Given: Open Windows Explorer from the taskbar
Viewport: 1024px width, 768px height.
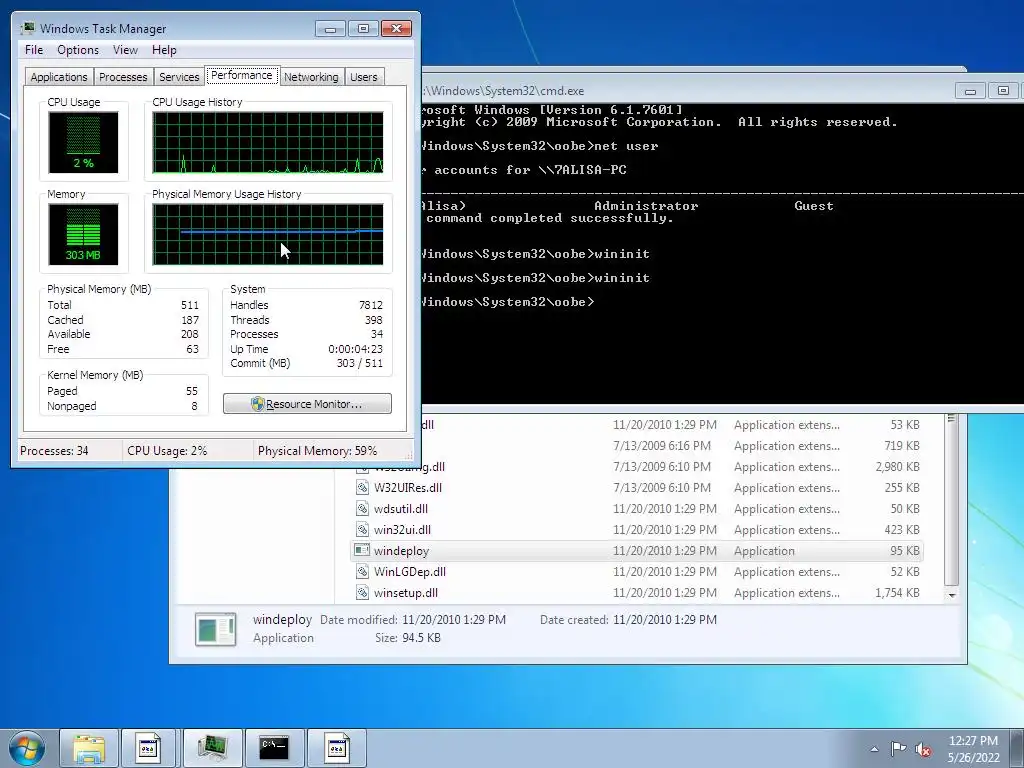Looking at the screenshot, I should coord(89,748).
